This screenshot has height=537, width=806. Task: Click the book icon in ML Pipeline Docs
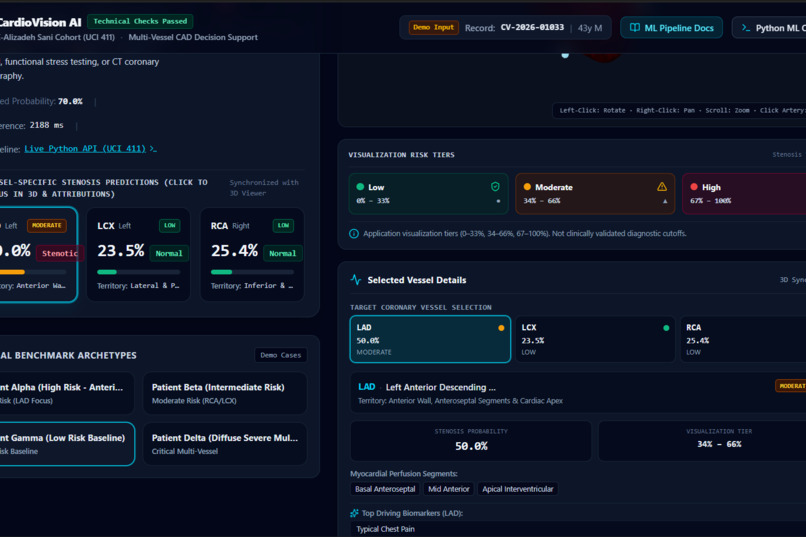tap(635, 28)
